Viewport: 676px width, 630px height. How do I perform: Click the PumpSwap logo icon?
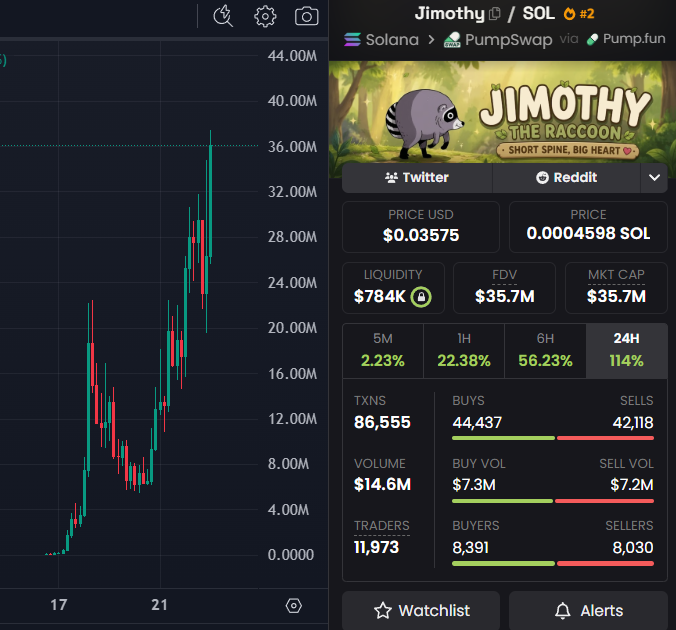pos(452,40)
